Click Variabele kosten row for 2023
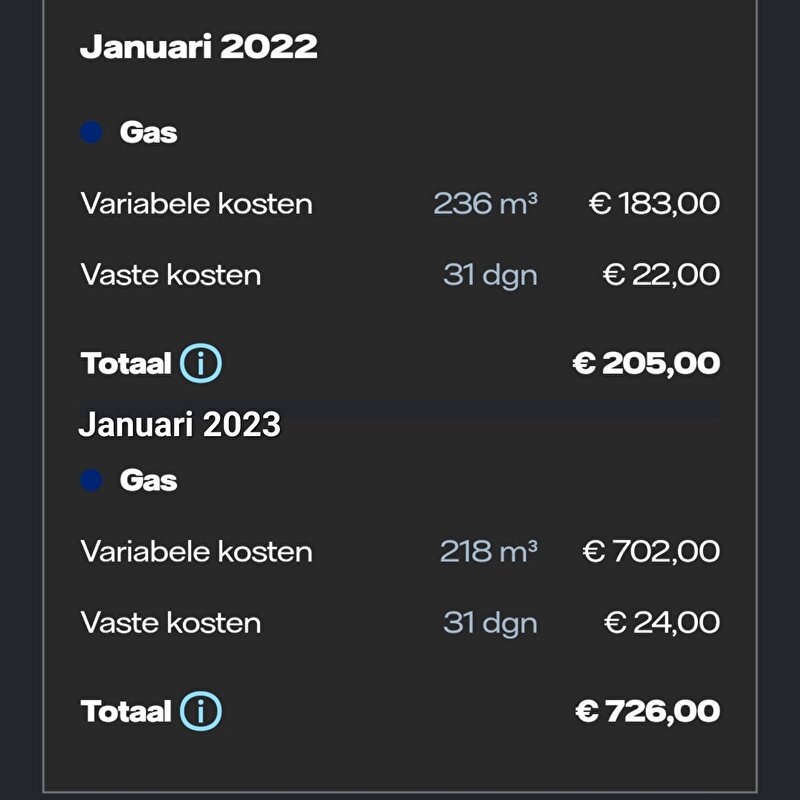Image resolution: width=800 pixels, height=800 pixels. pyautogui.click(x=400, y=552)
